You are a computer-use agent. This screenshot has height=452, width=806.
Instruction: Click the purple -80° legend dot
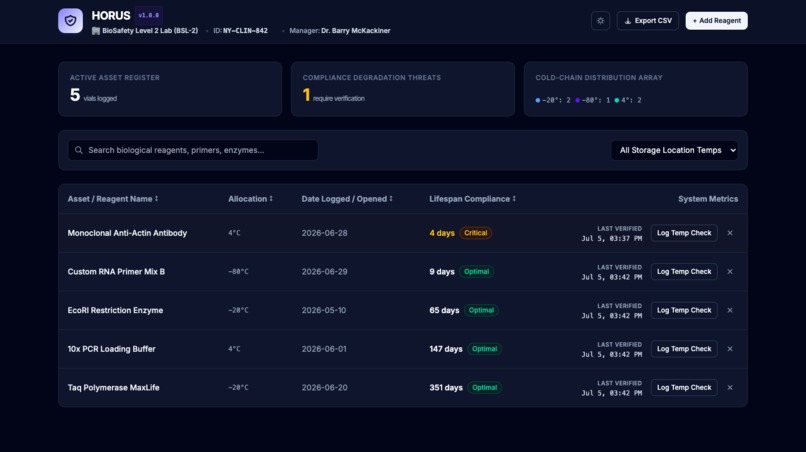point(577,100)
